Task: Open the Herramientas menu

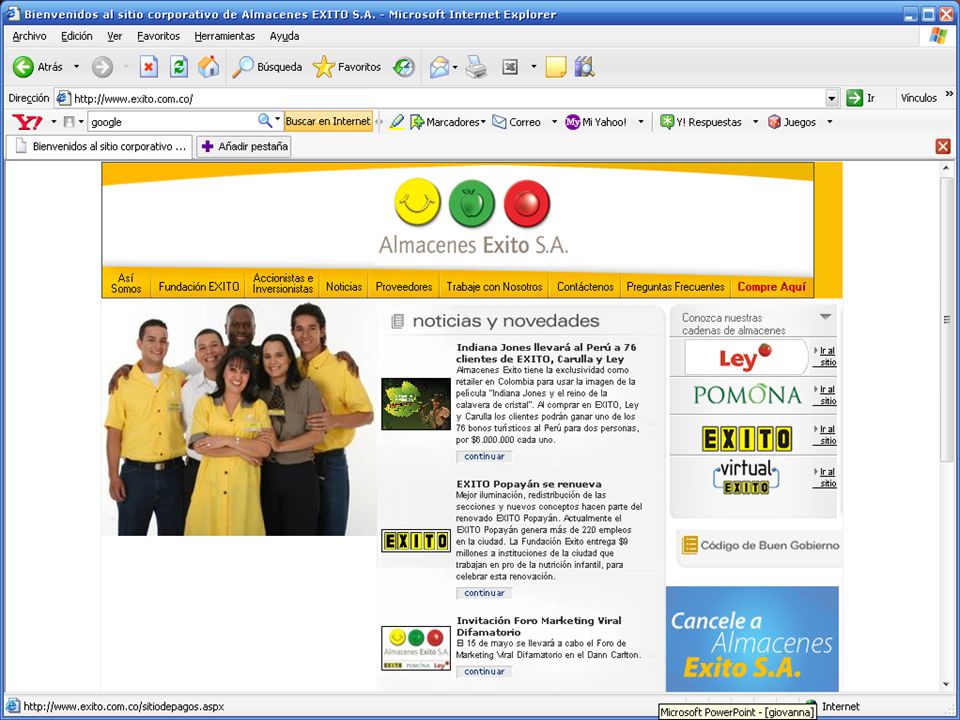Action: pos(225,36)
